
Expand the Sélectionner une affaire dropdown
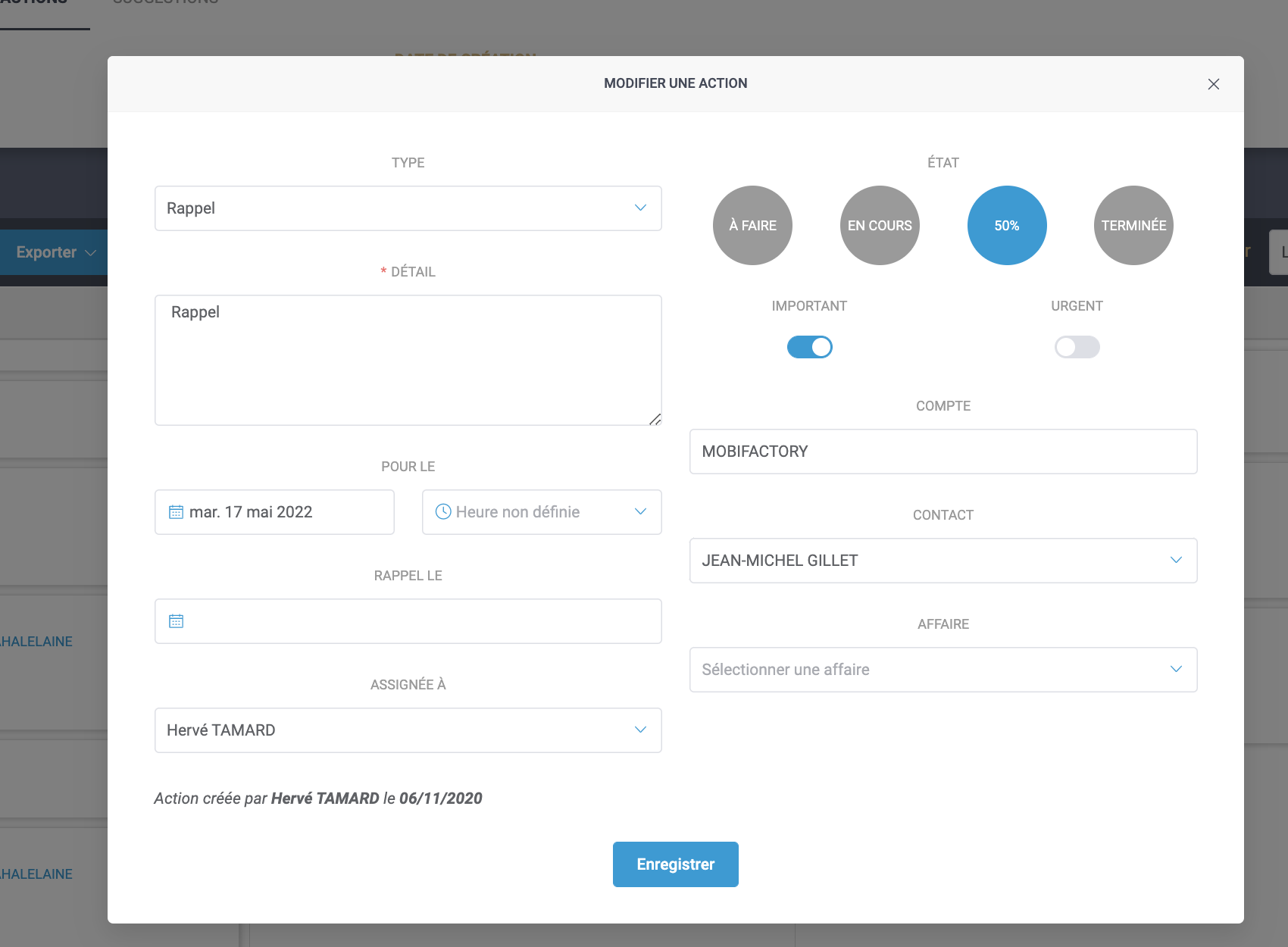[943, 670]
